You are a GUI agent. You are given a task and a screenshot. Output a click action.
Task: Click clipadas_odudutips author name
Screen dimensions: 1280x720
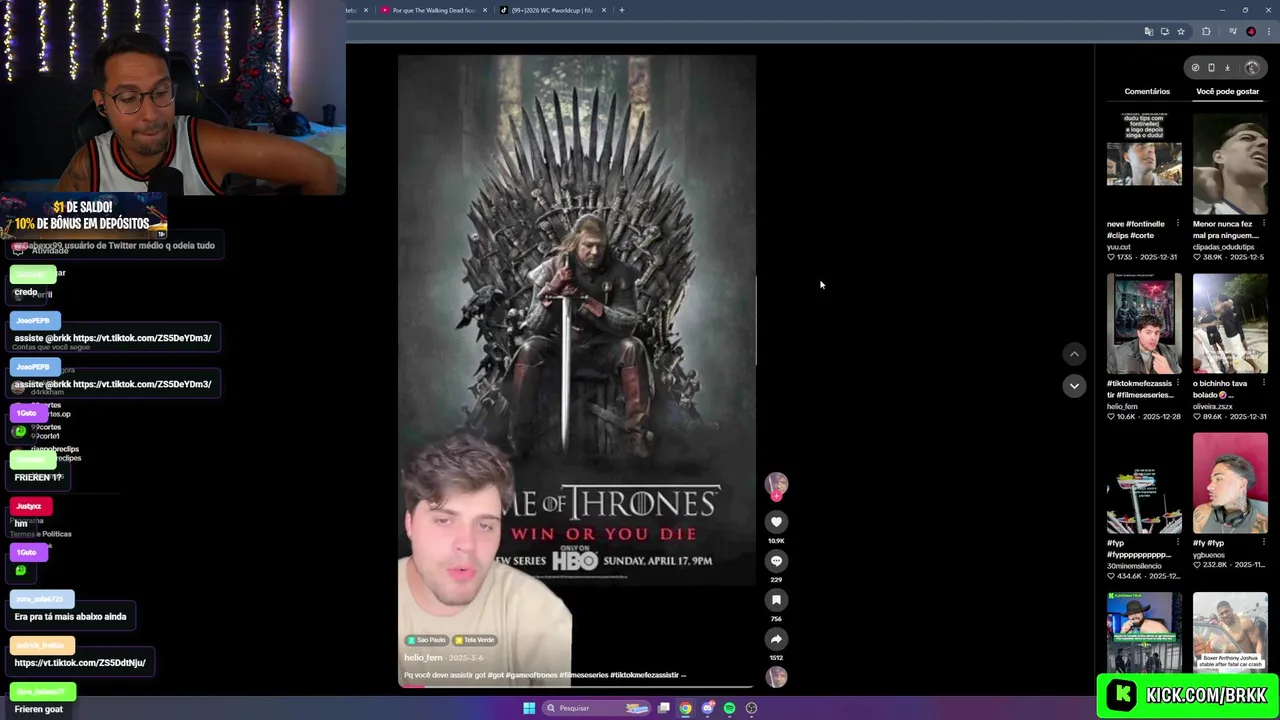(1223, 247)
